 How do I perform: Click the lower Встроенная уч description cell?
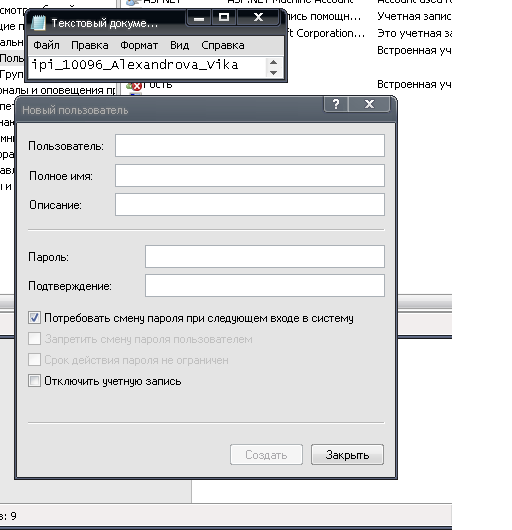pyautogui.click(x=414, y=84)
